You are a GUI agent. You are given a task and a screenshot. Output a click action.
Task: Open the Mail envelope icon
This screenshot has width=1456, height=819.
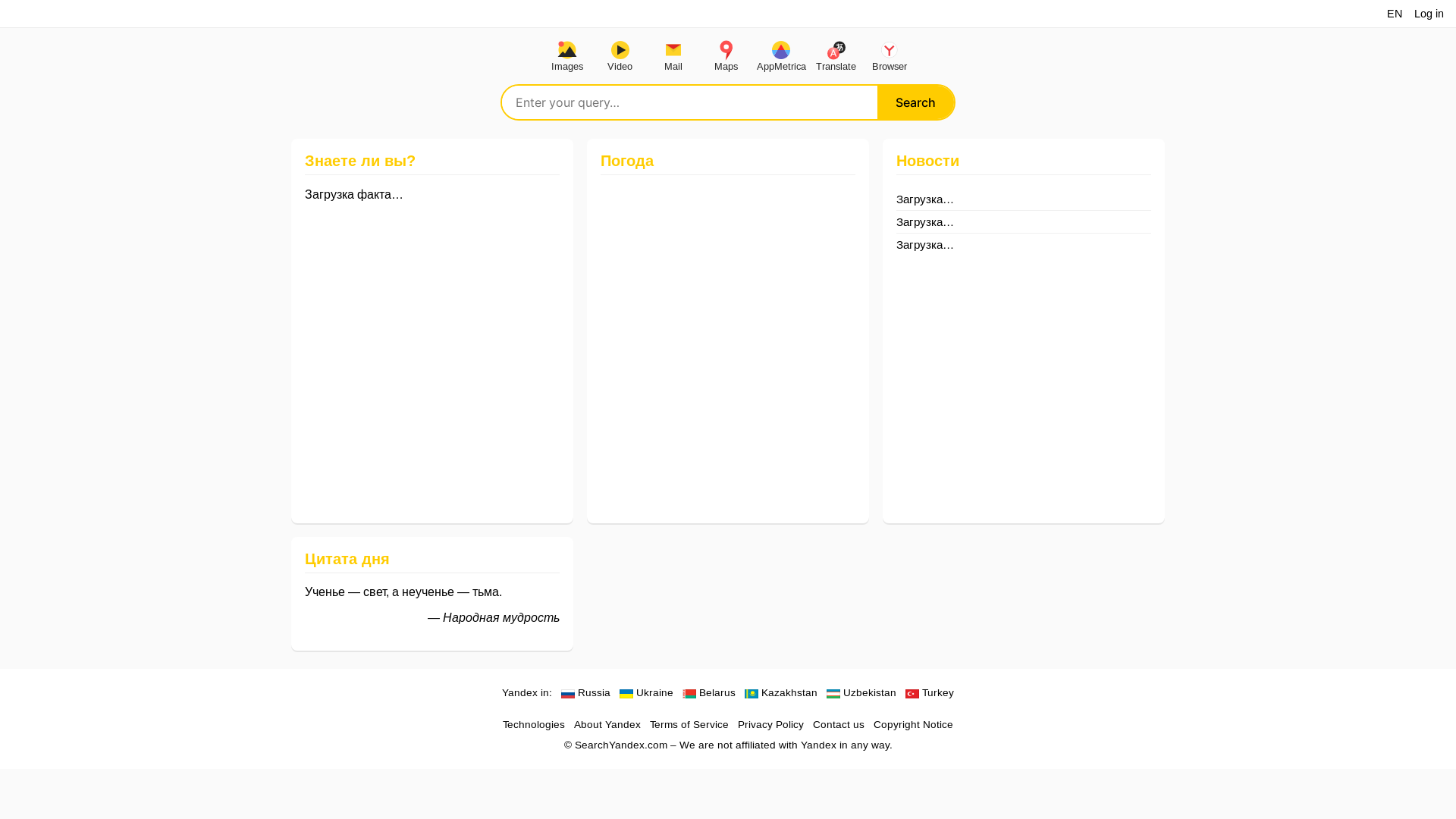point(673,50)
